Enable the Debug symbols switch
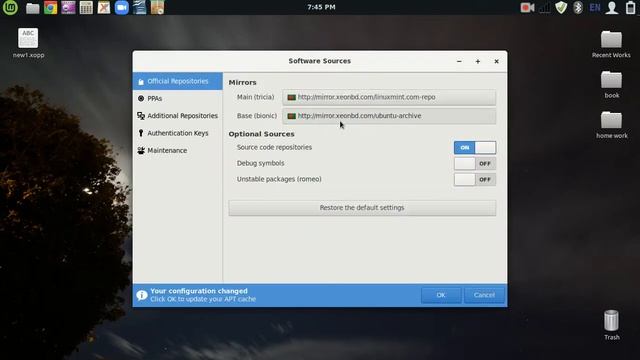This screenshot has width=640, height=360. coord(475,164)
